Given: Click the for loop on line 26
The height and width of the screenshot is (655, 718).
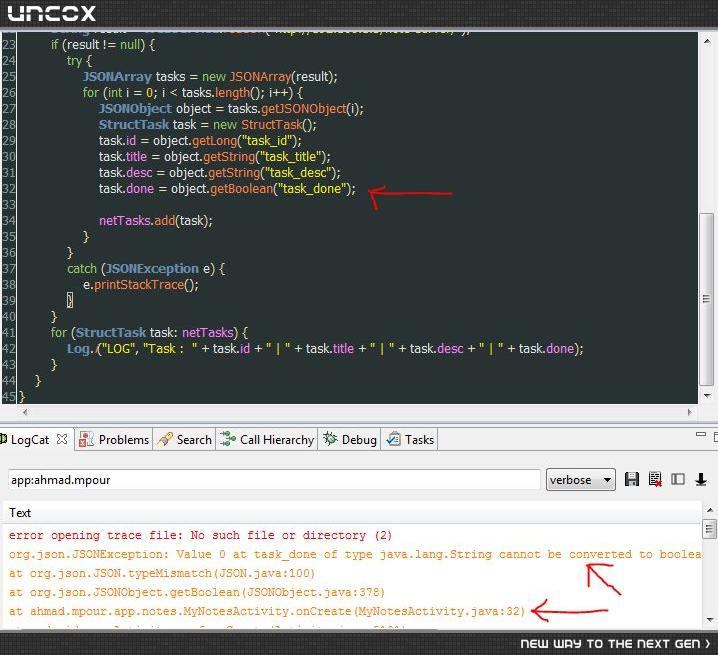Looking at the screenshot, I should pos(193,93).
